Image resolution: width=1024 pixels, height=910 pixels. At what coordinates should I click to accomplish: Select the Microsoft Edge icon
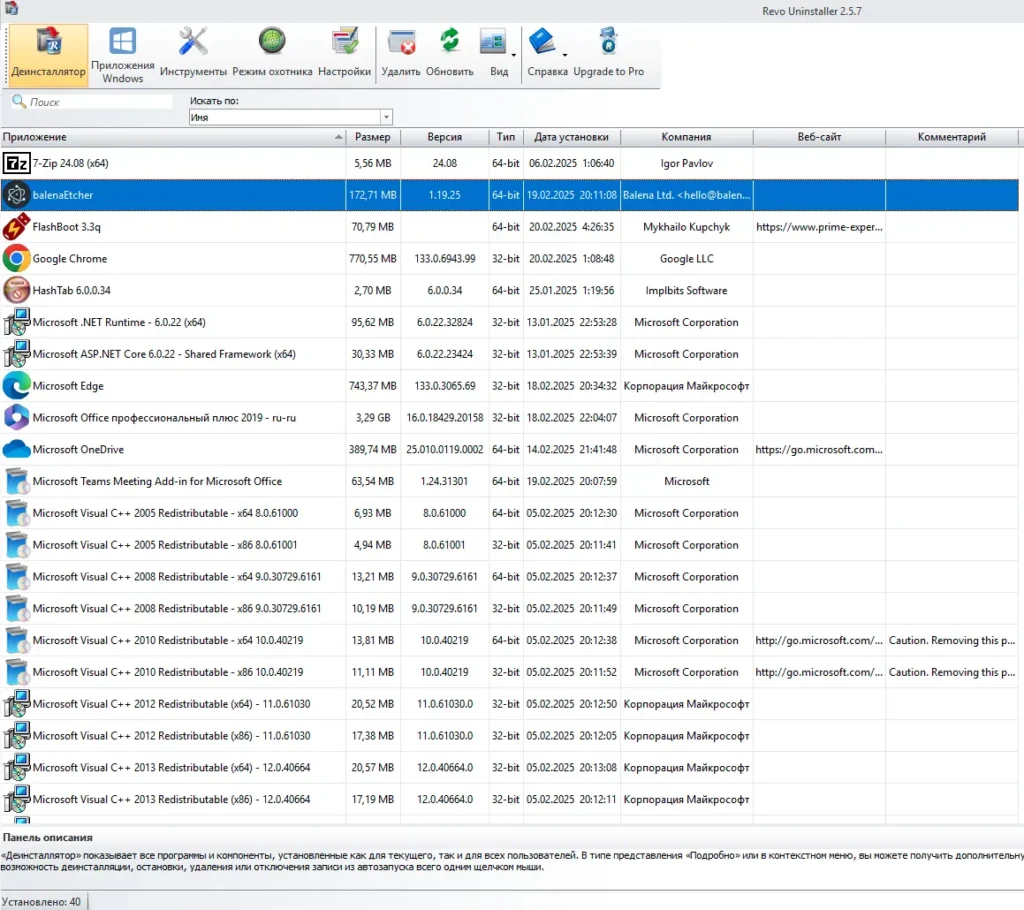(x=16, y=385)
